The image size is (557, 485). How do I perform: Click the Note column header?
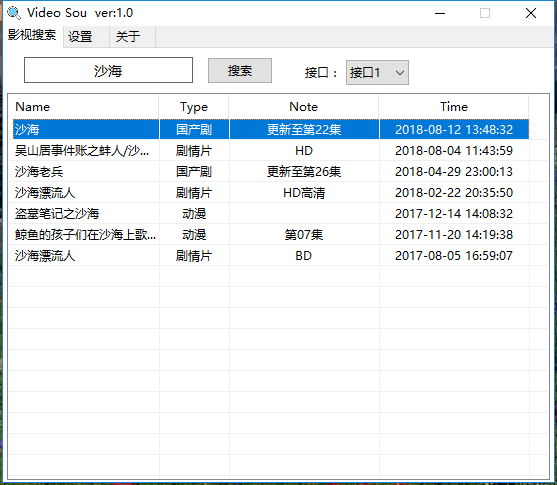point(304,107)
